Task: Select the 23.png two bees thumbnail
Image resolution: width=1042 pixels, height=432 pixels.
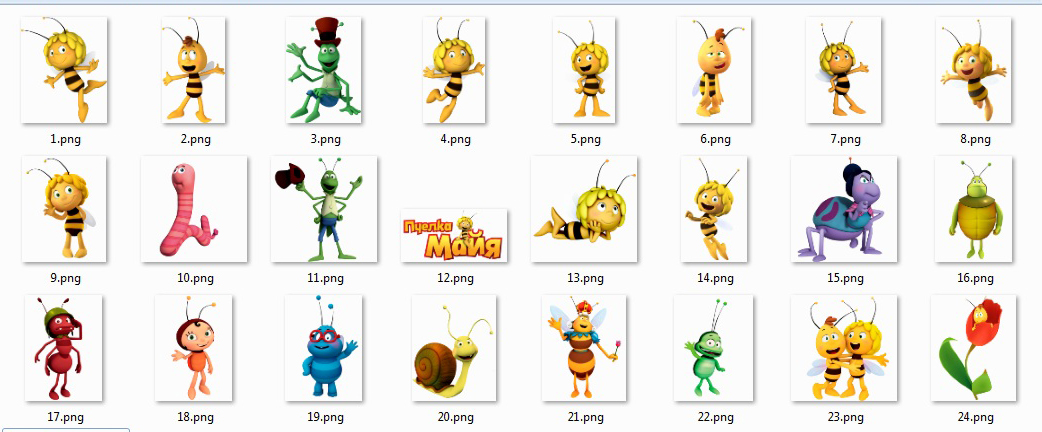Action: [x=844, y=348]
